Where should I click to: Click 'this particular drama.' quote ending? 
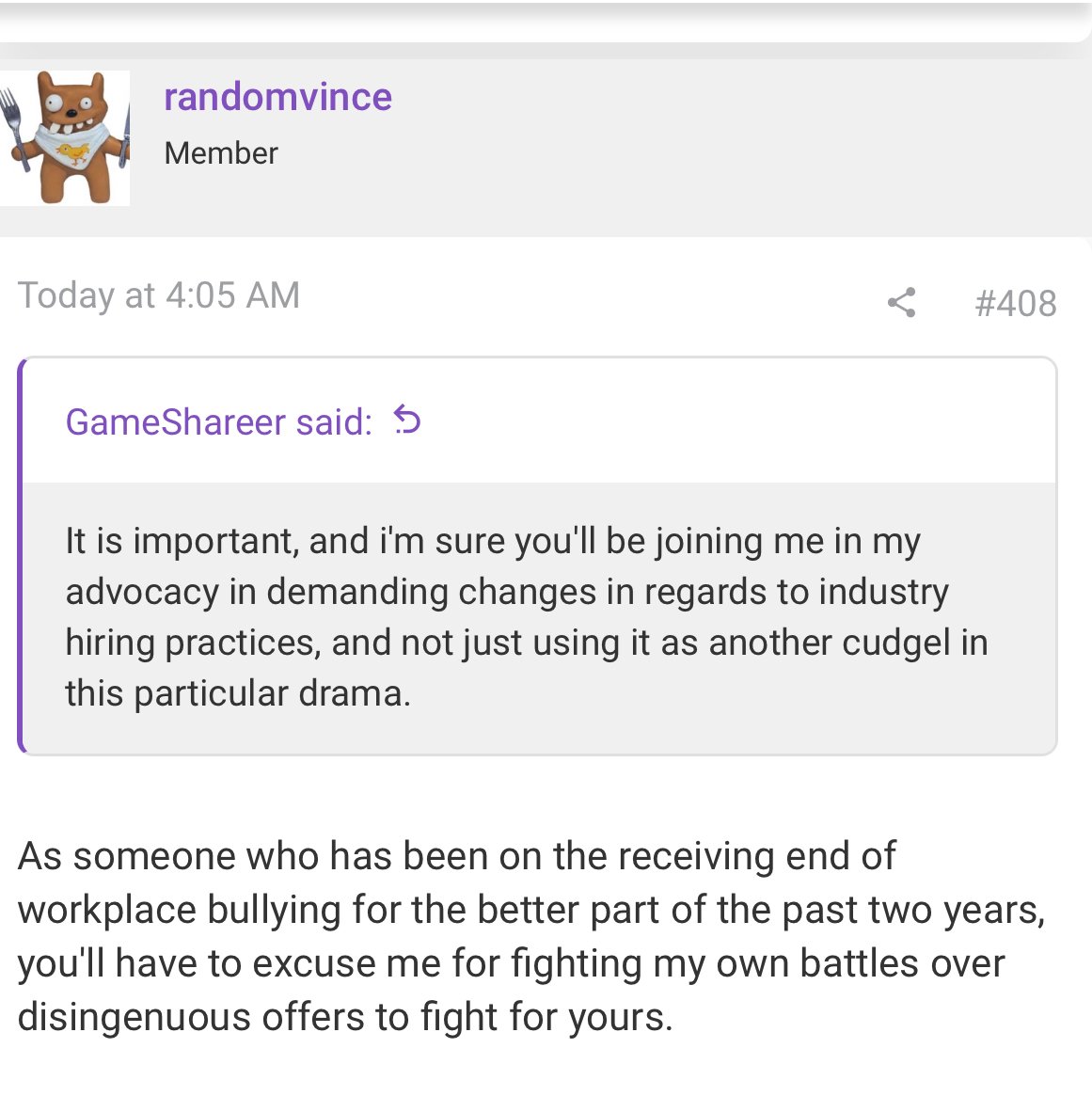238,694
